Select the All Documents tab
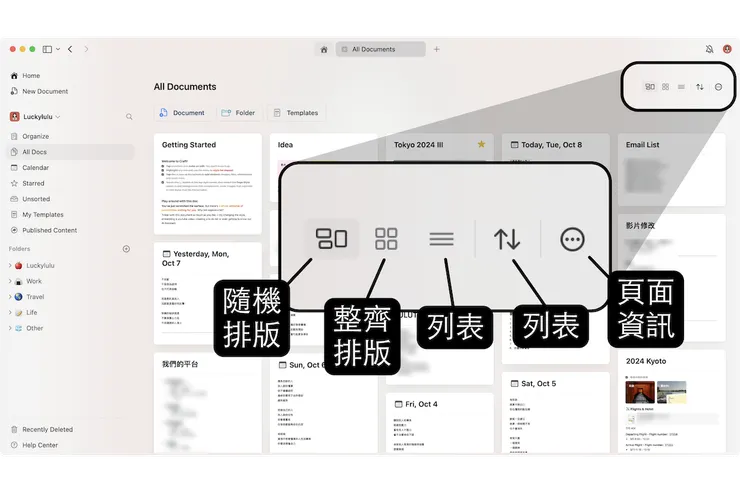The image size is (740, 493). tap(380, 49)
